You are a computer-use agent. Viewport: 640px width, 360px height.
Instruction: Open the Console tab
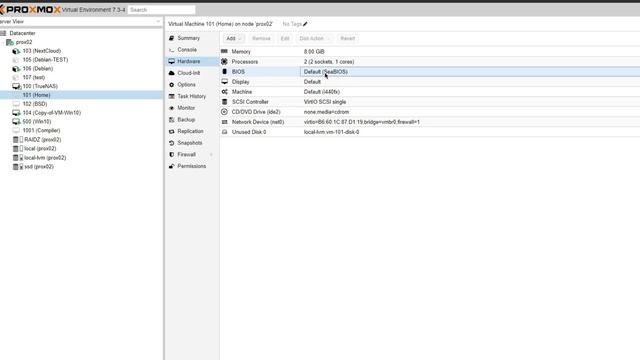(x=187, y=50)
